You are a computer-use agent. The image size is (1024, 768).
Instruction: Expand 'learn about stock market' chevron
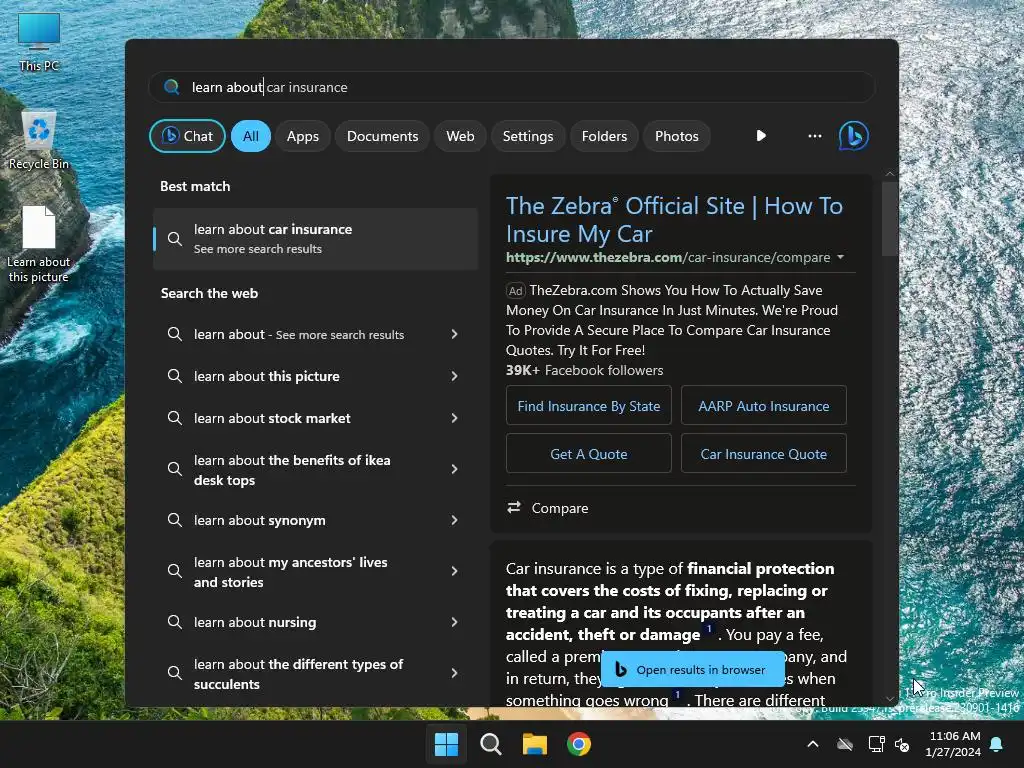click(x=455, y=417)
